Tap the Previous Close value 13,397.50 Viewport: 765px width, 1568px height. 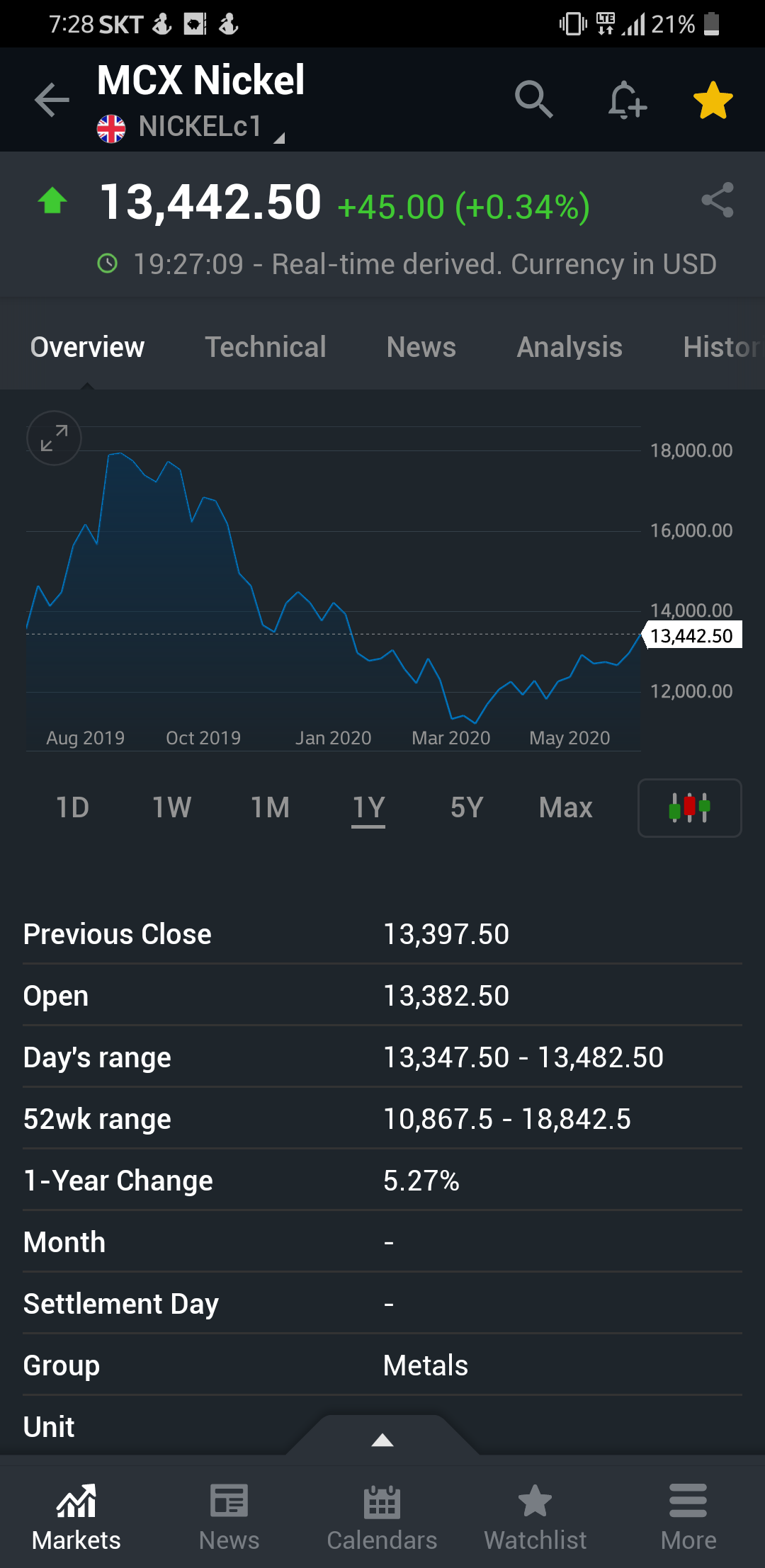[446, 934]
